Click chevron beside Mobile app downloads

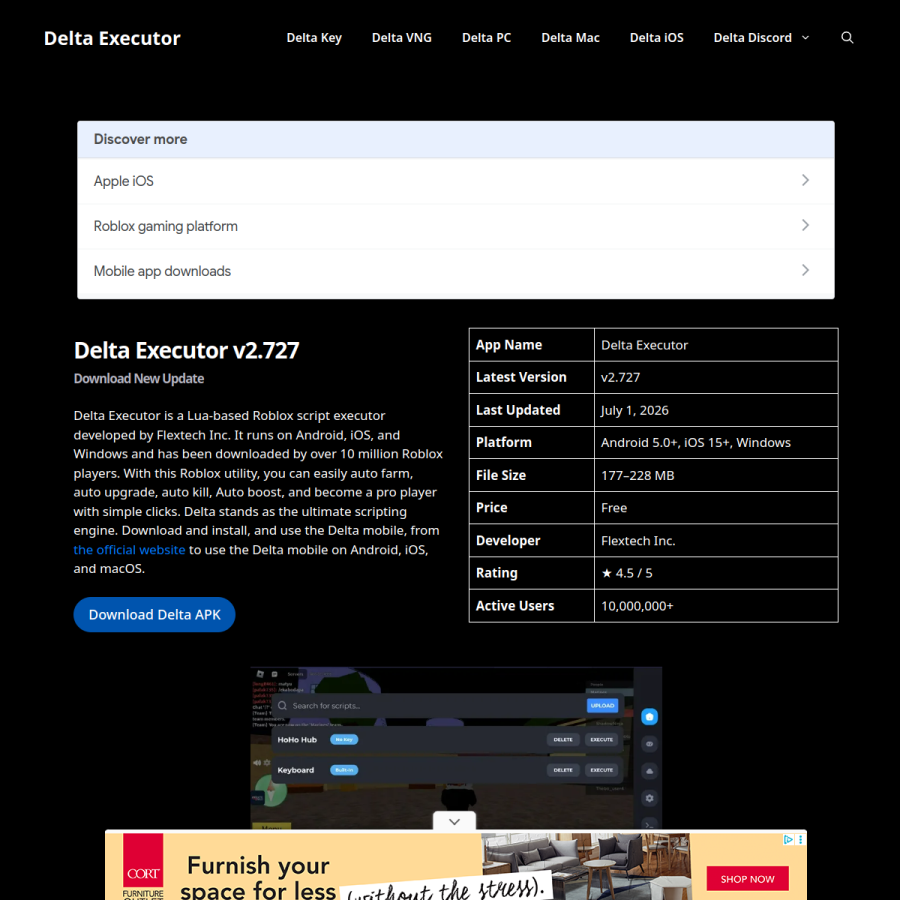[805, 270]
